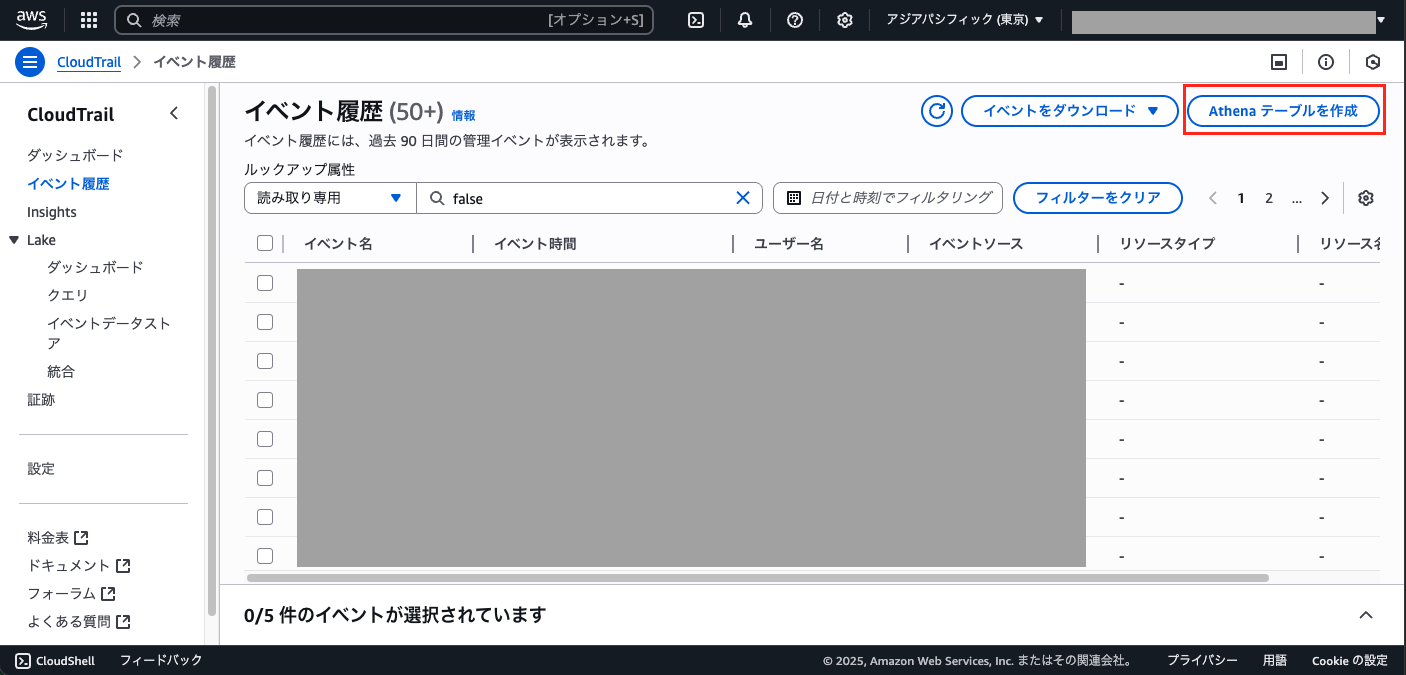Go to the previous page of events
This screenshot has width=1406, height=675.
coord(1213,198)
